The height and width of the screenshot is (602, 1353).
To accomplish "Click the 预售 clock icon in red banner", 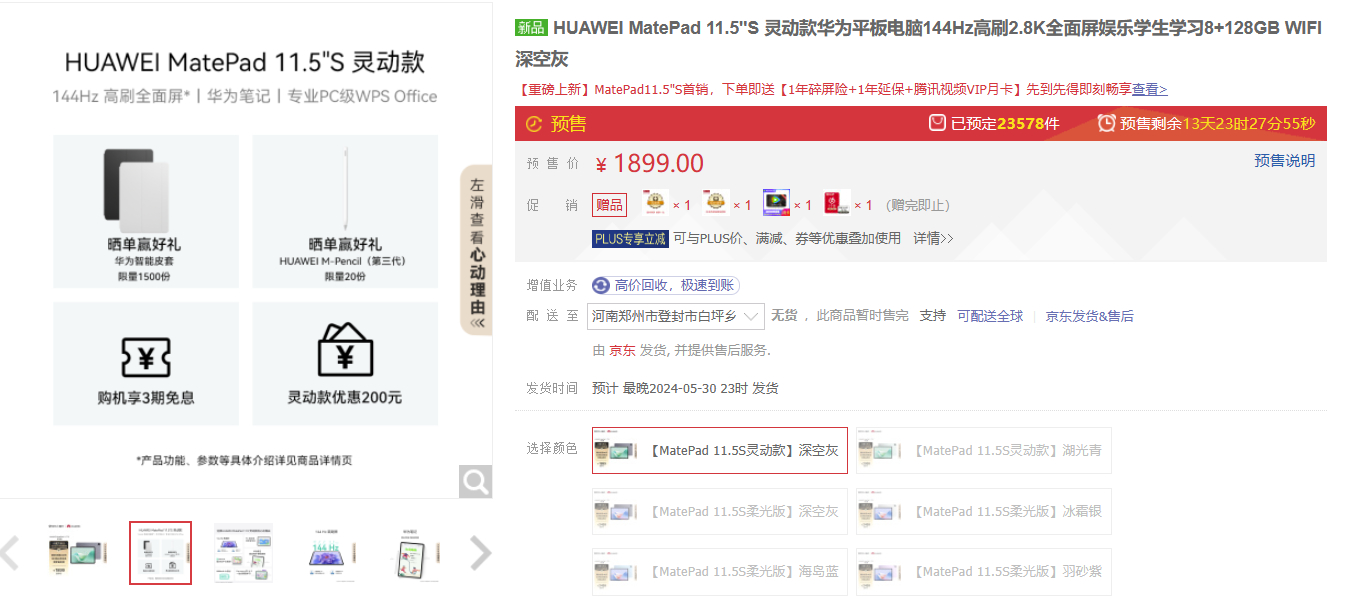I will point(534,124).
